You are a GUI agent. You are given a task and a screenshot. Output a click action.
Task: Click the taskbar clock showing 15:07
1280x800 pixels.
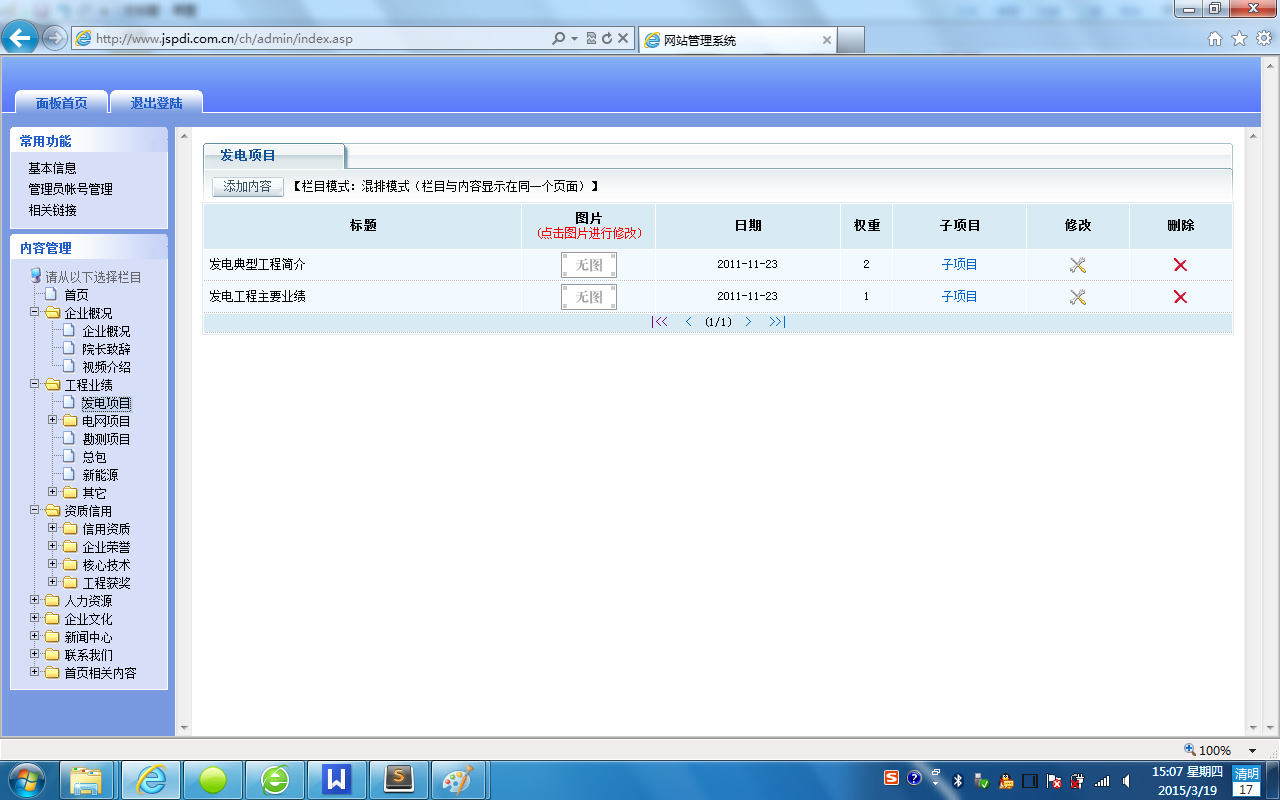1187,780
